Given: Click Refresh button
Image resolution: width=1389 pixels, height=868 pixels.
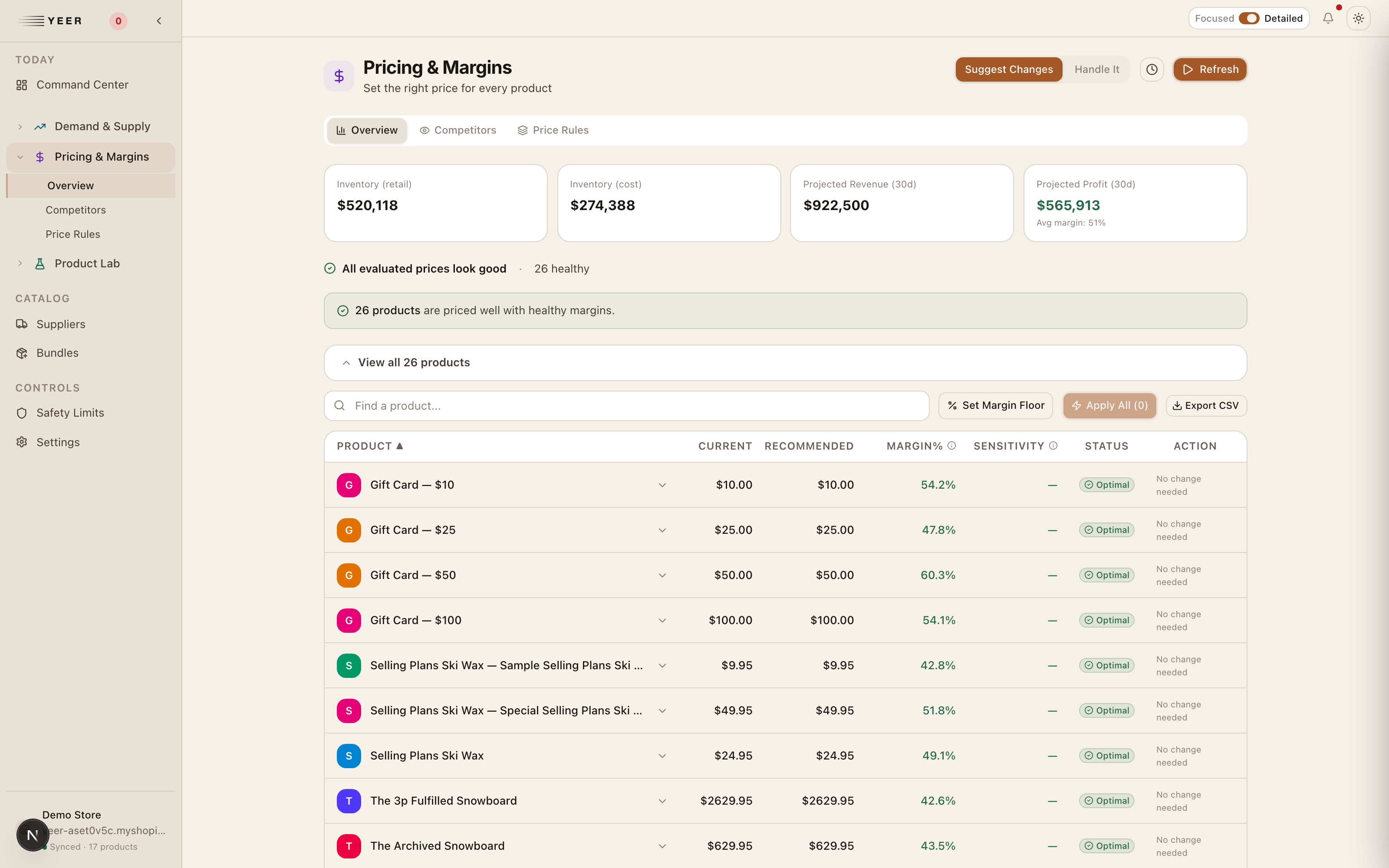Looking at the screenshot, I should (x=1210, y=69).
